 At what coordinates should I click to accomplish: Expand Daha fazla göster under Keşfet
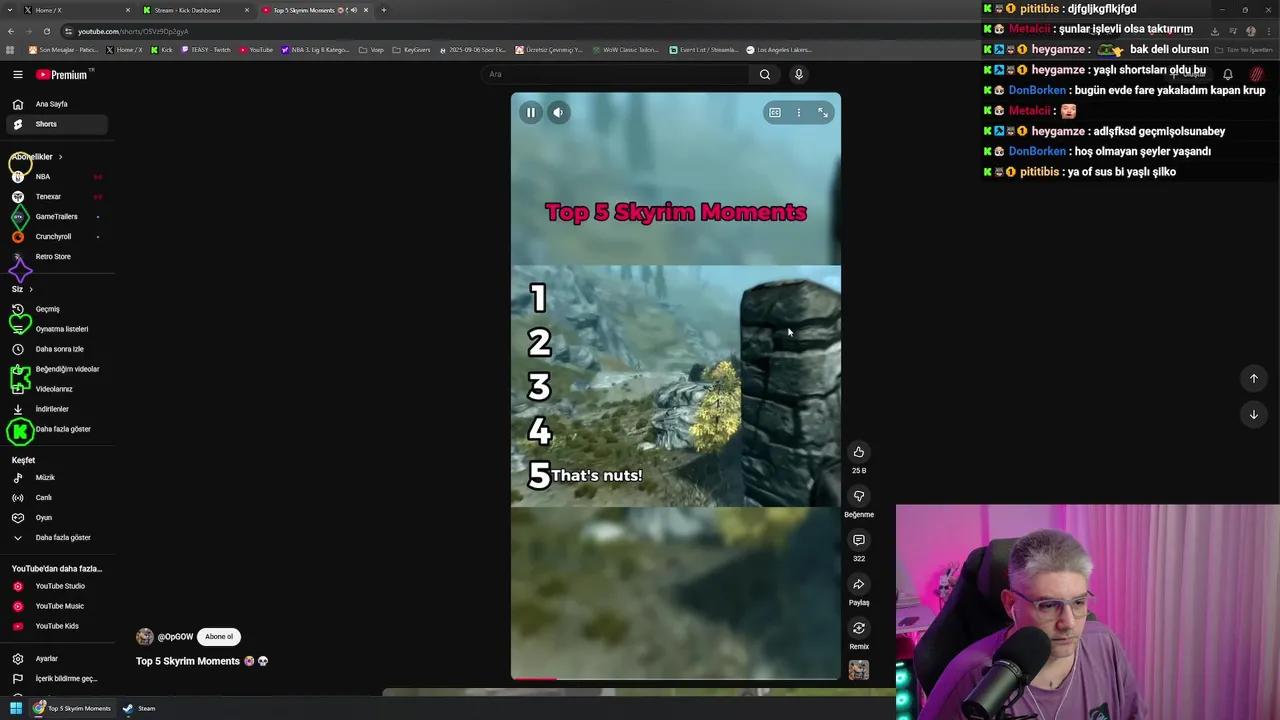click(x=57, y=538)
